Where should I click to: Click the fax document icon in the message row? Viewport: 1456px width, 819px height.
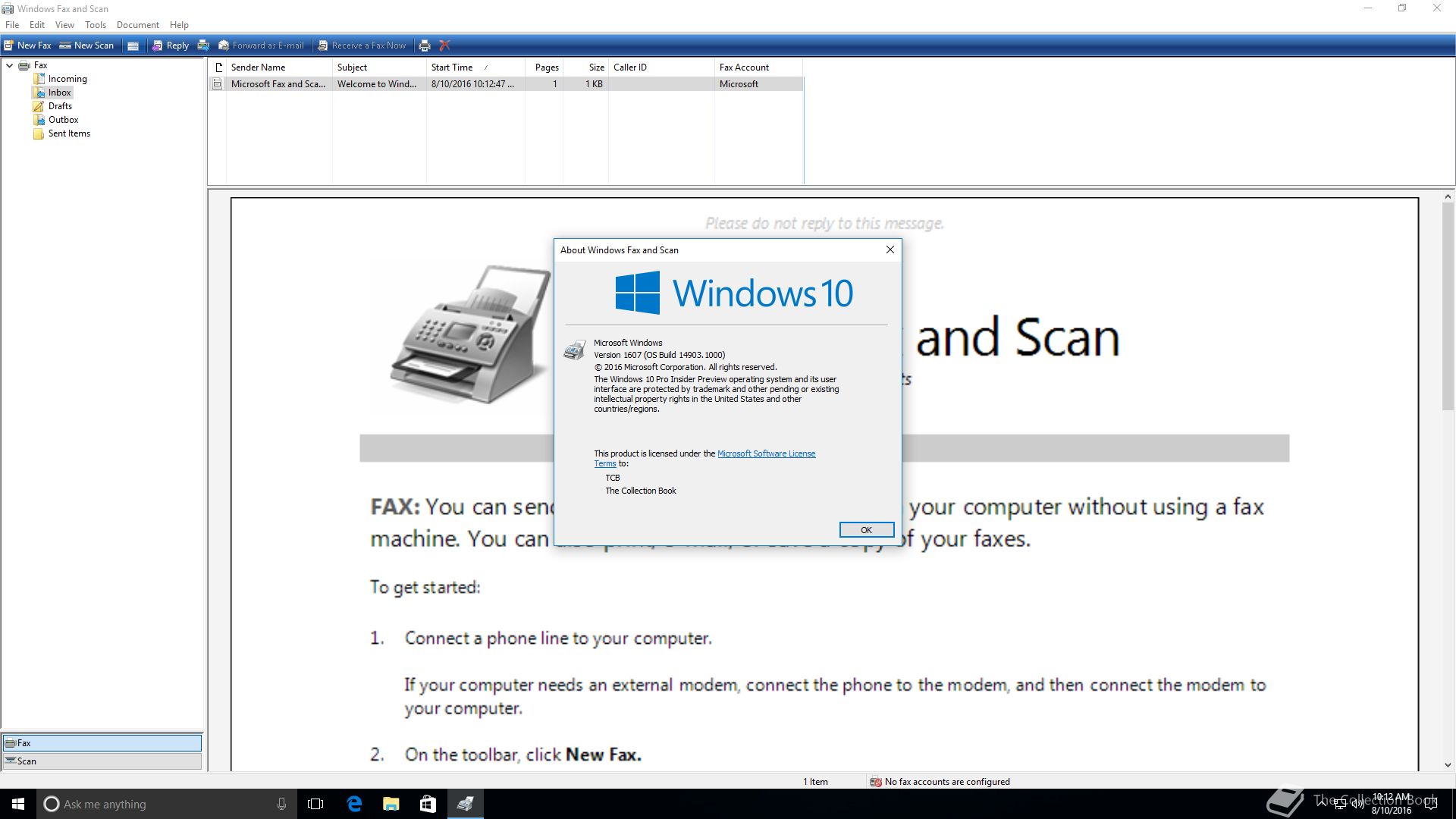pos(218,84)
